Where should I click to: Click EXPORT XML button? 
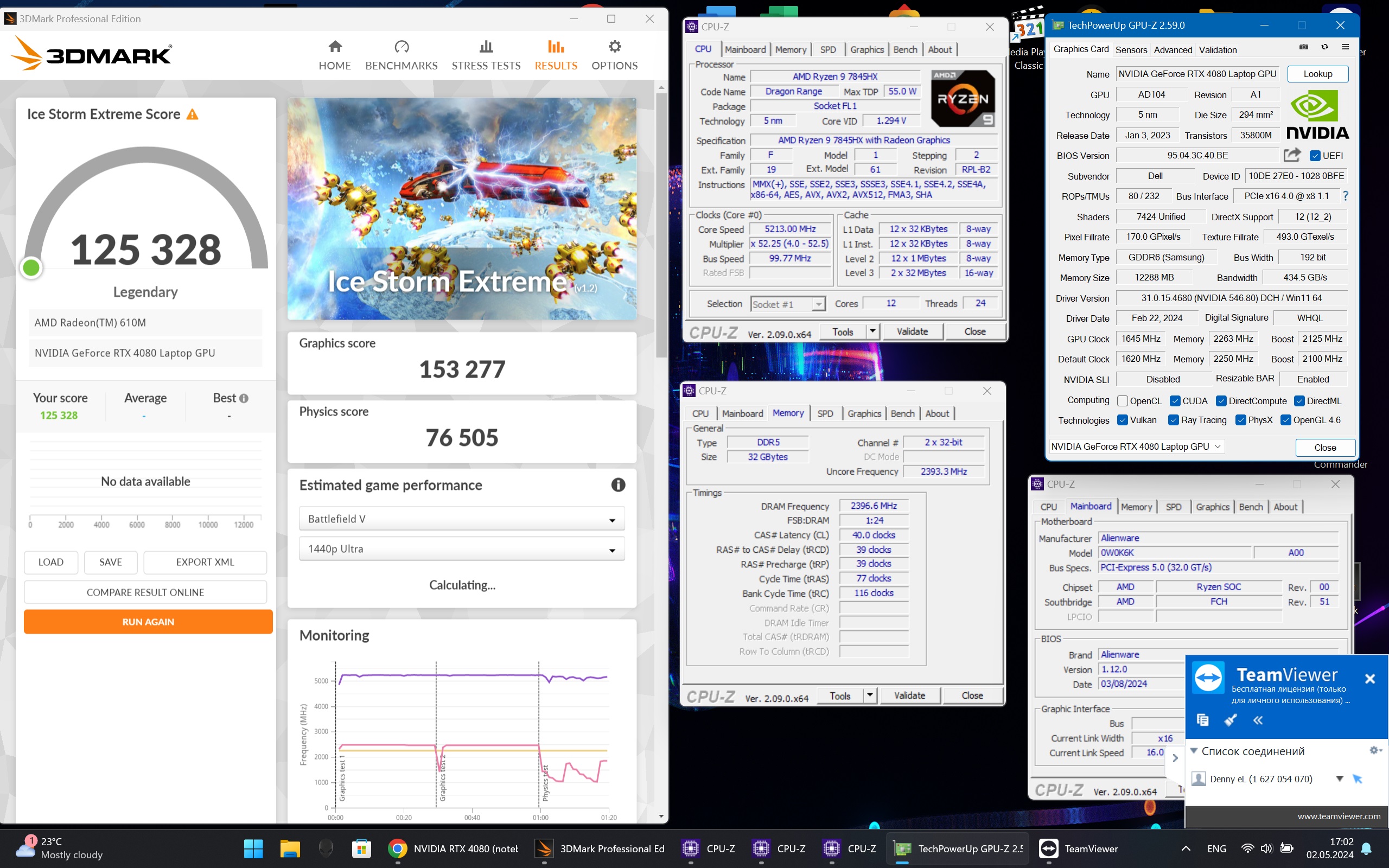point(205,562)
